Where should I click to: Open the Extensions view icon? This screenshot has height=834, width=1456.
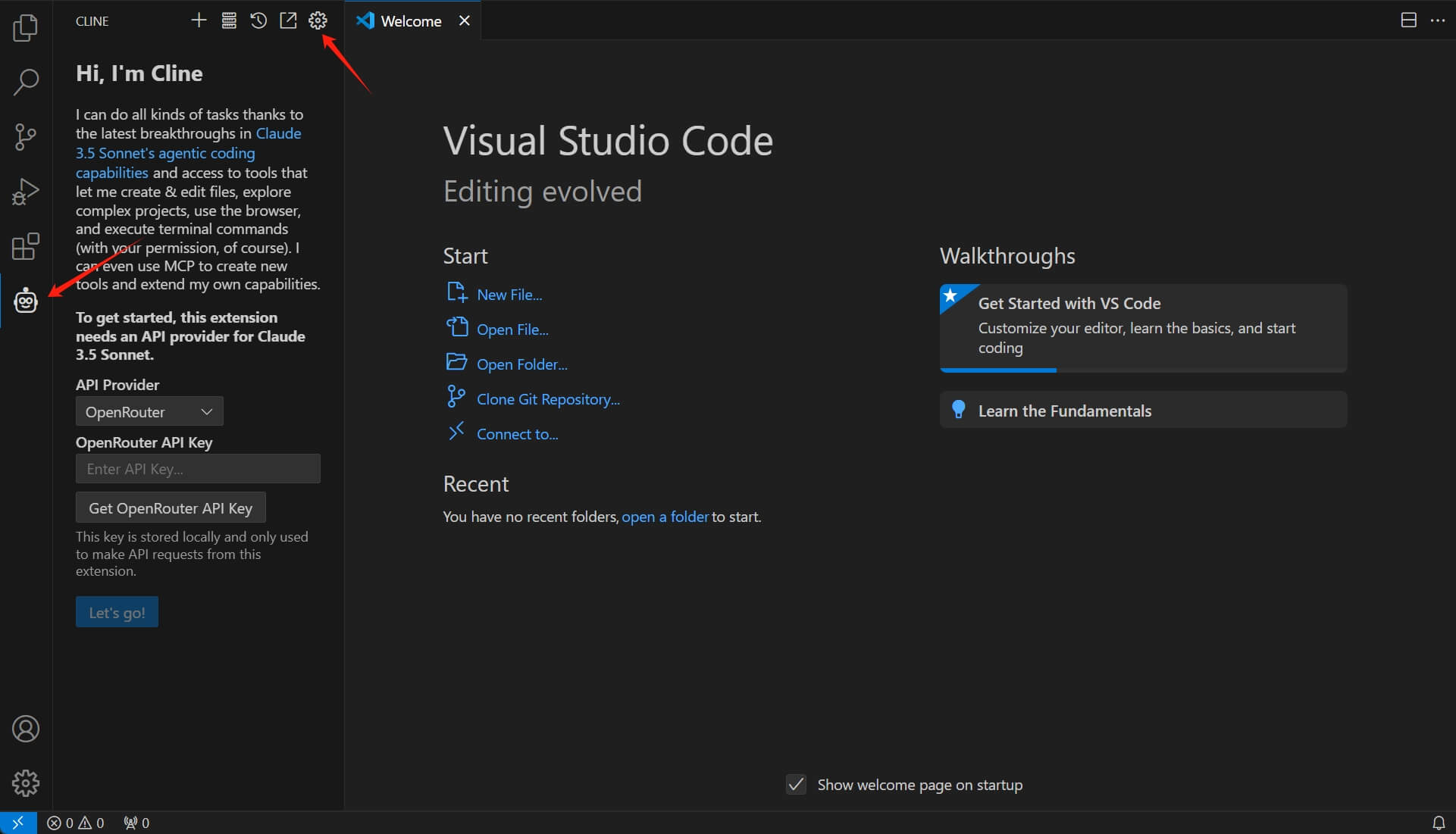(x=26, y=247)
